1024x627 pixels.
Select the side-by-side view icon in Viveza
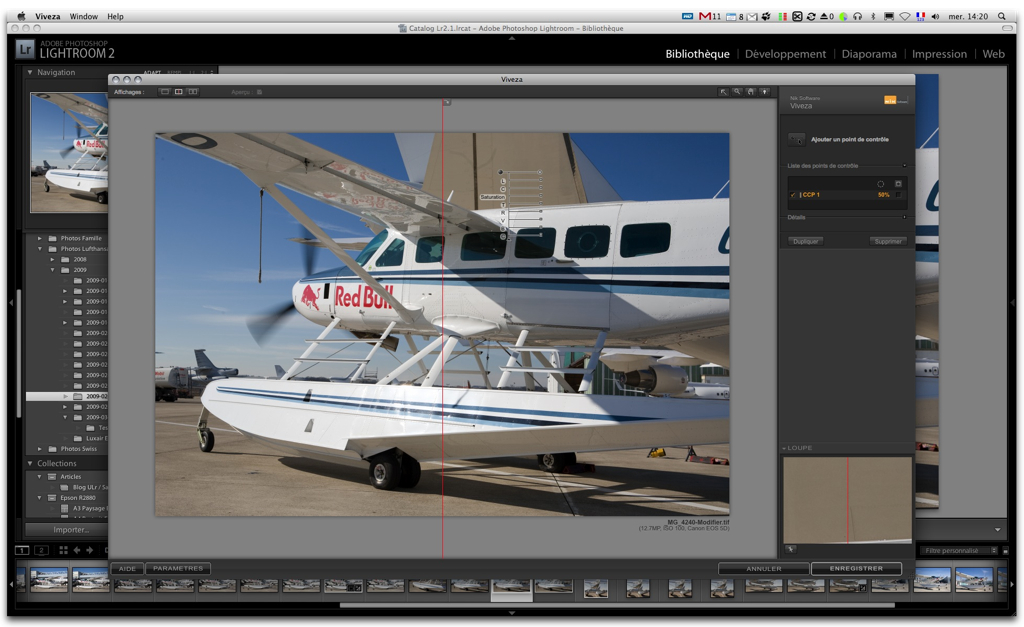click(193, 92)
